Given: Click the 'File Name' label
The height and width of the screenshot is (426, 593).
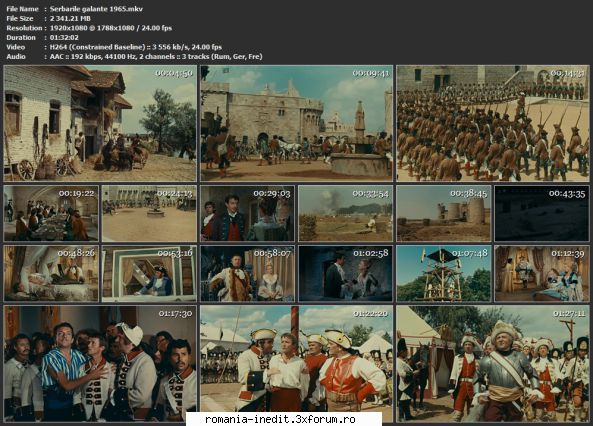Looking at the screenshot, I should pyautogui.click(x=22, y=9).
